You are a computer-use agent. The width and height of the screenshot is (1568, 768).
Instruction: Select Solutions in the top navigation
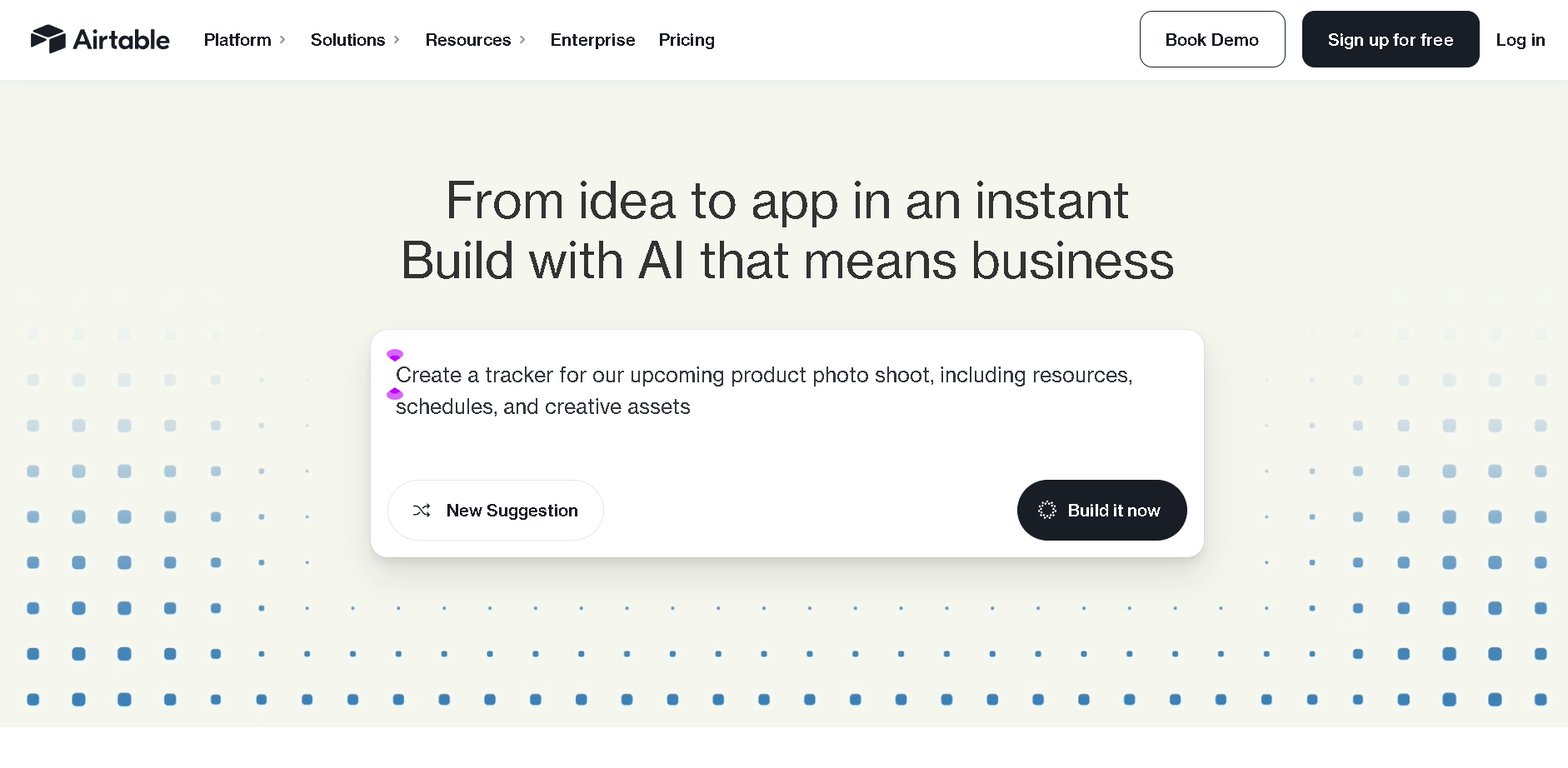click(x=347, y=39)
